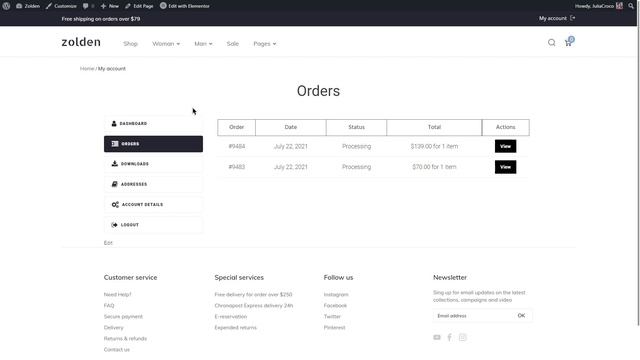The height and width of the screenshot is (360, 640).
Task: Open the Shop navigation link
Action: (x=131, y=44)
